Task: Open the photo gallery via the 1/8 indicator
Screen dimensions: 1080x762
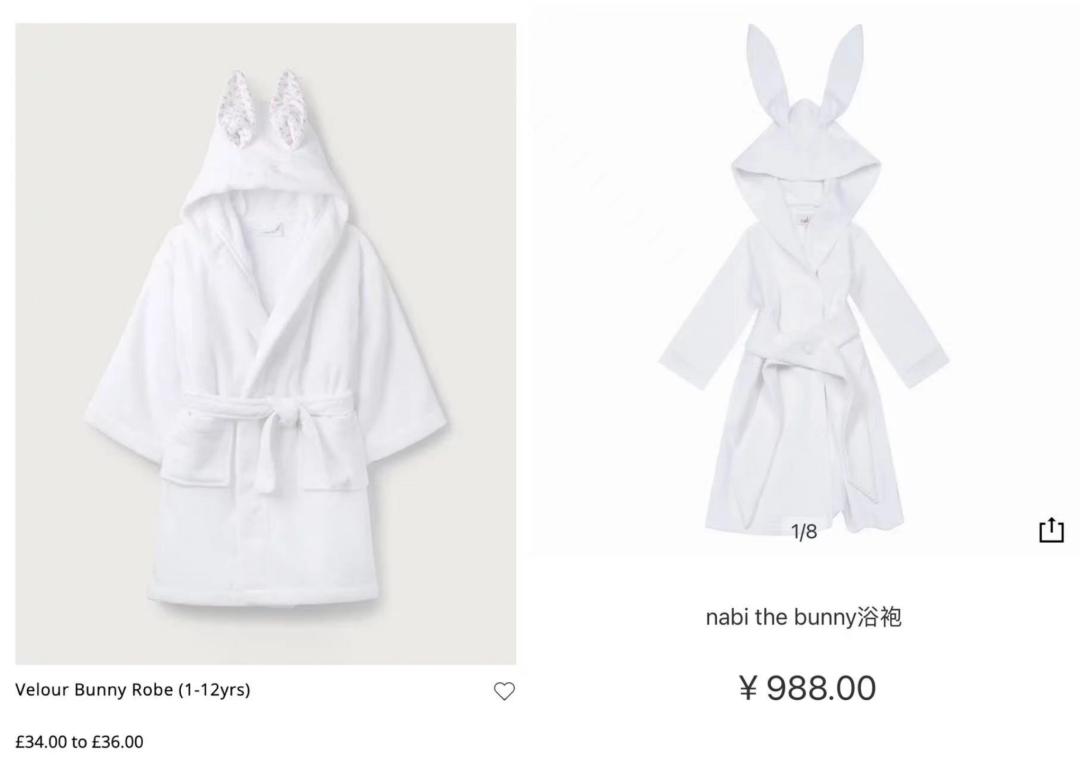Action: (x=802, y=533)
